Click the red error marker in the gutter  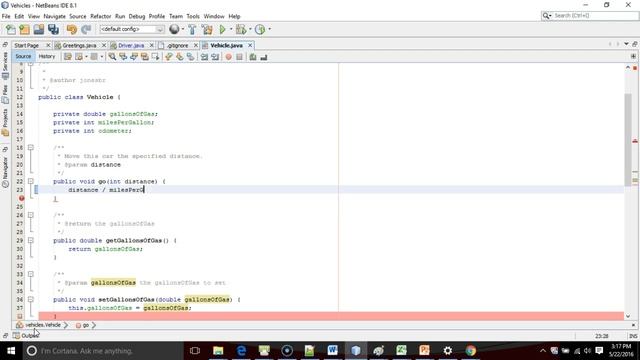(x=21, y=198)
